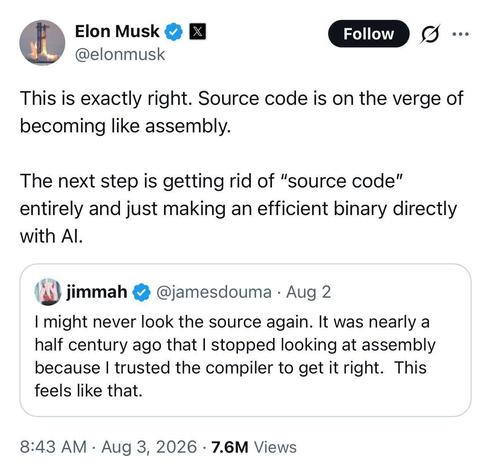Visit the @elonmusk handle link
491x468 pixels.
coord(120,54)
